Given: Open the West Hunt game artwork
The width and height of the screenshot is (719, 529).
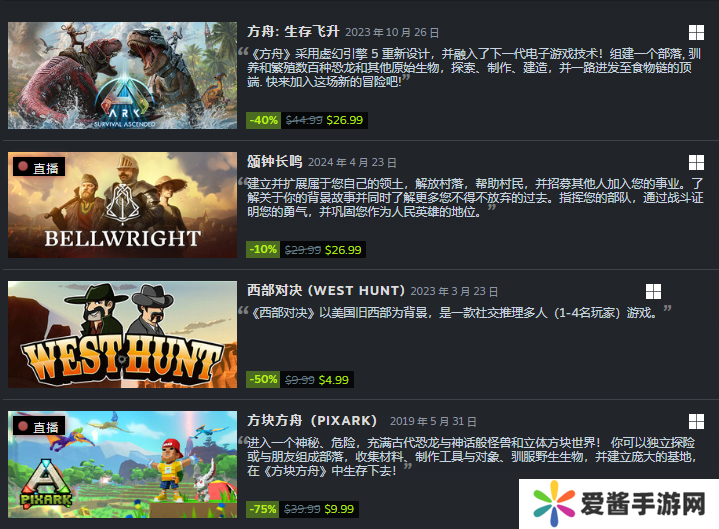Looking at the screenshot, I should (x=122, y=334).
